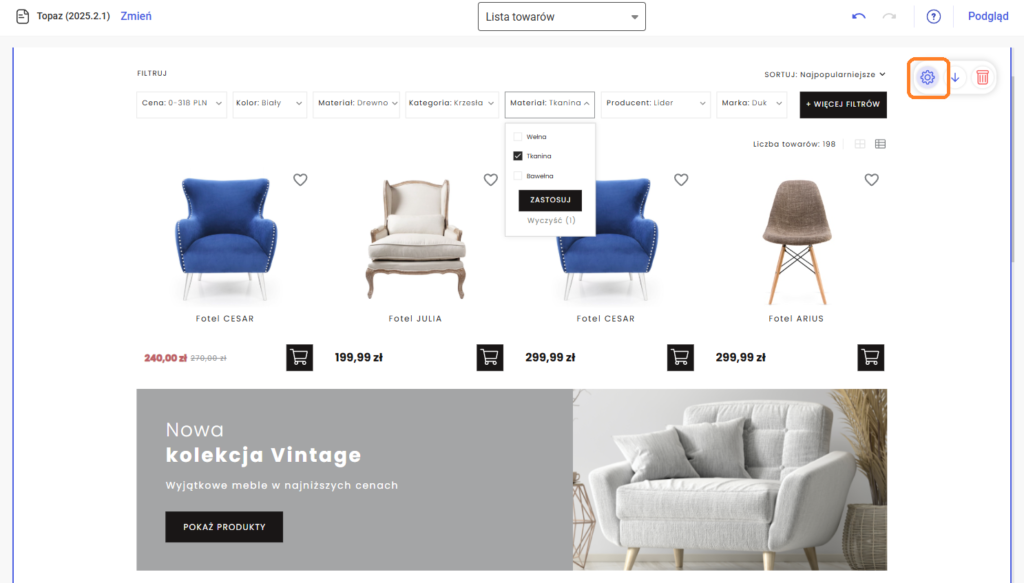Screen dimensions: 1024x583
Task: Check the Wełna checkbox
Action: 518,136
